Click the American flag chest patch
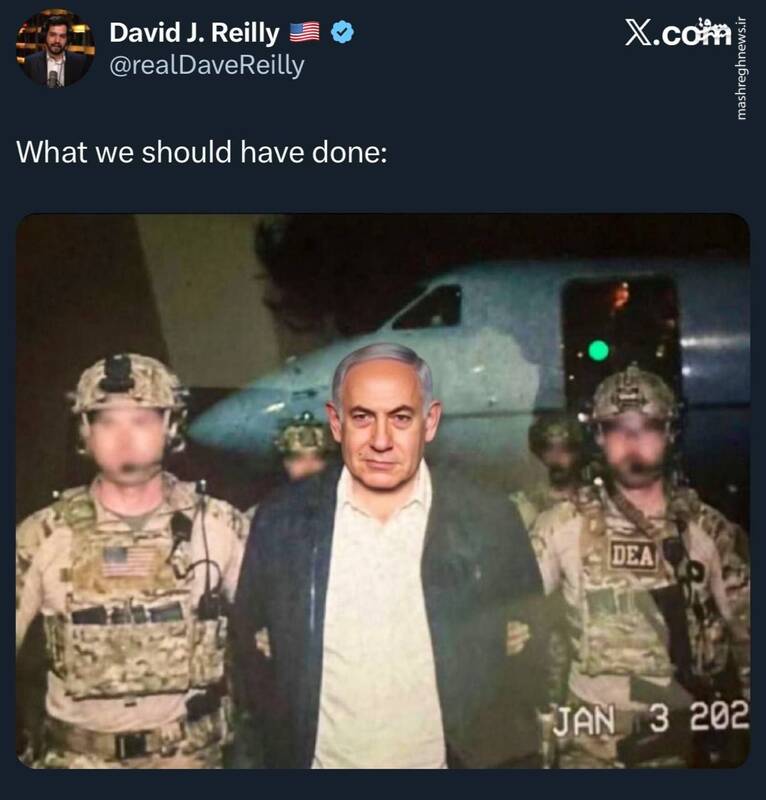Image resolution: width=766 pixels, height=800 pixels. tap(128, 561)
